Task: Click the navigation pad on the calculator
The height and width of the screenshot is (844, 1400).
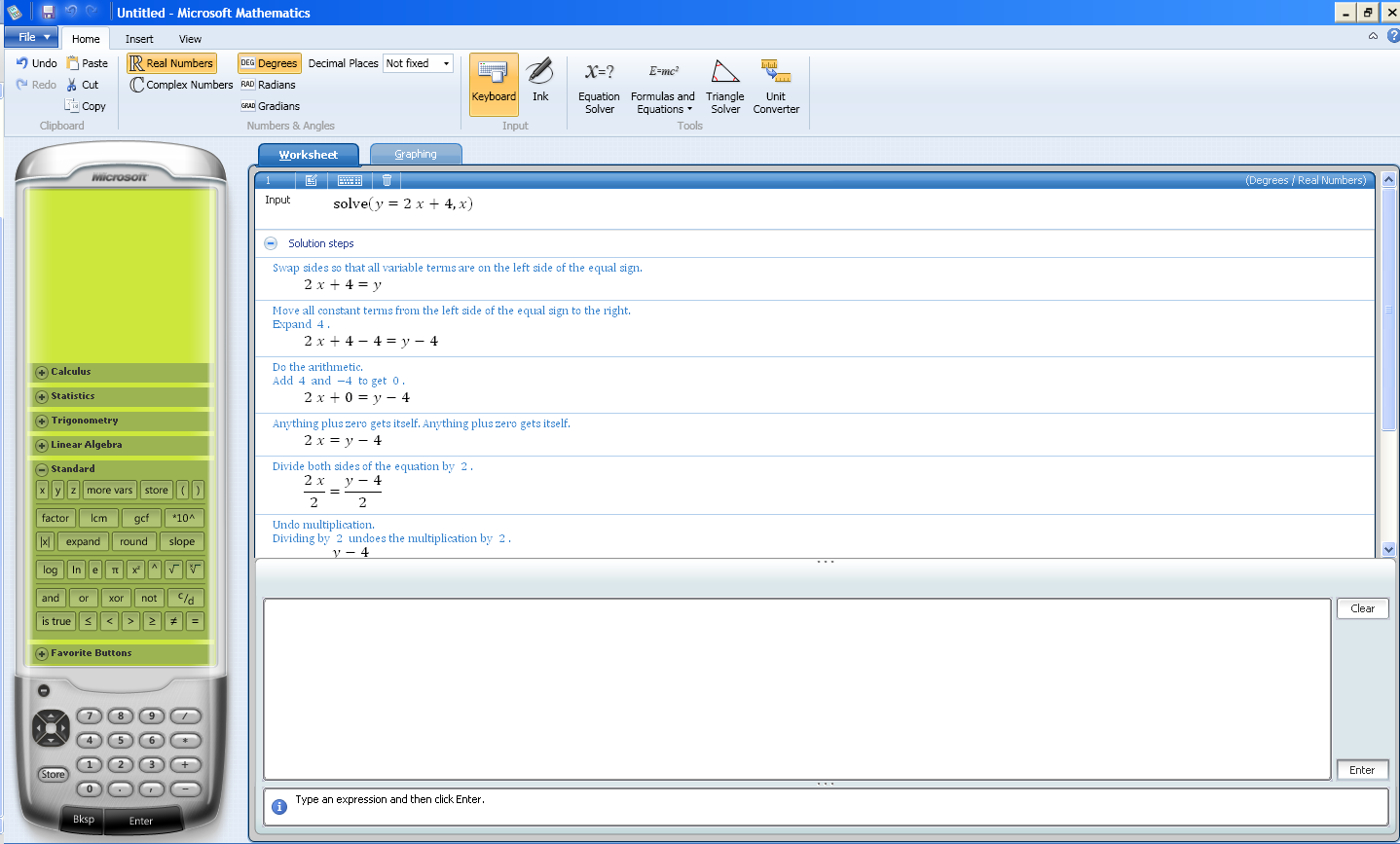Action: coord(51,728)
